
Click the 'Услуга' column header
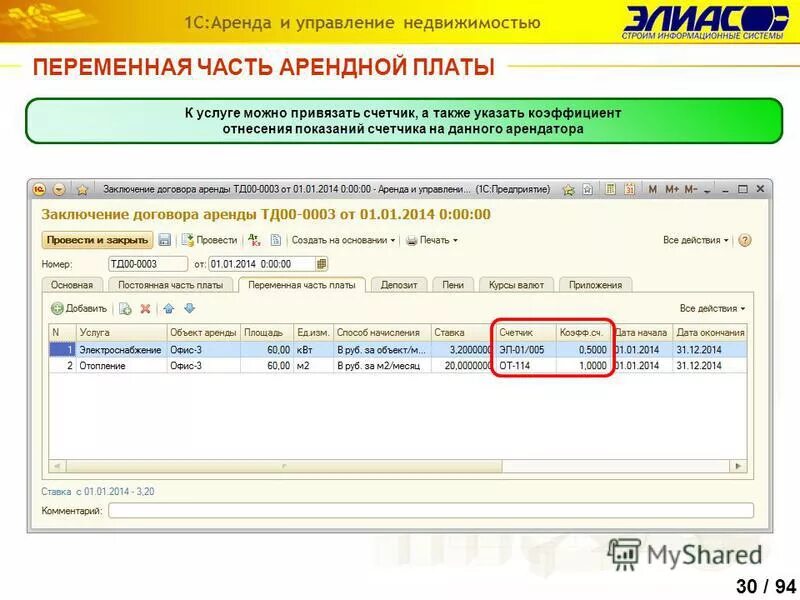pos(121,332)
